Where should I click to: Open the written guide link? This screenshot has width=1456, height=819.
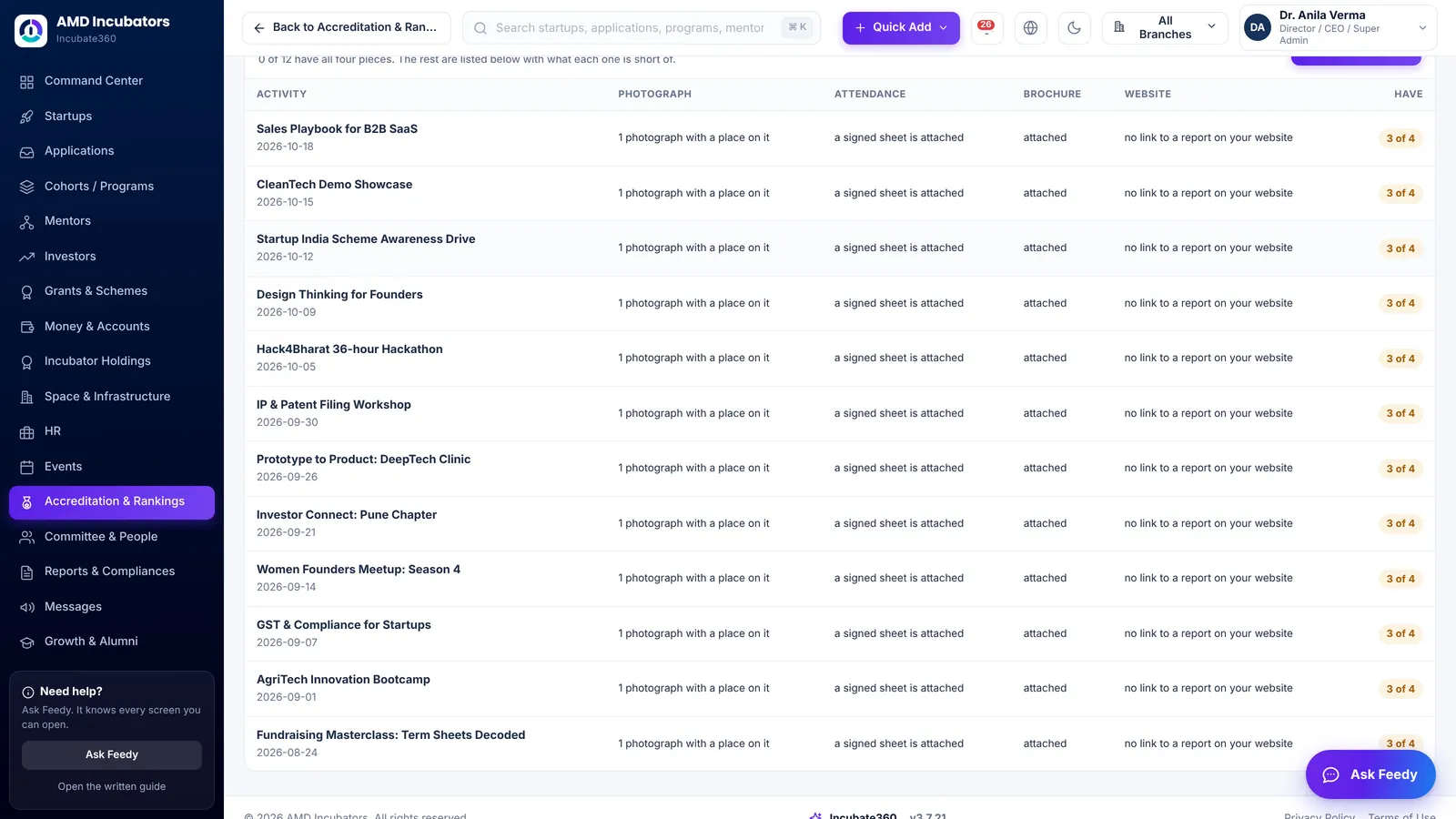coord(112,786)
